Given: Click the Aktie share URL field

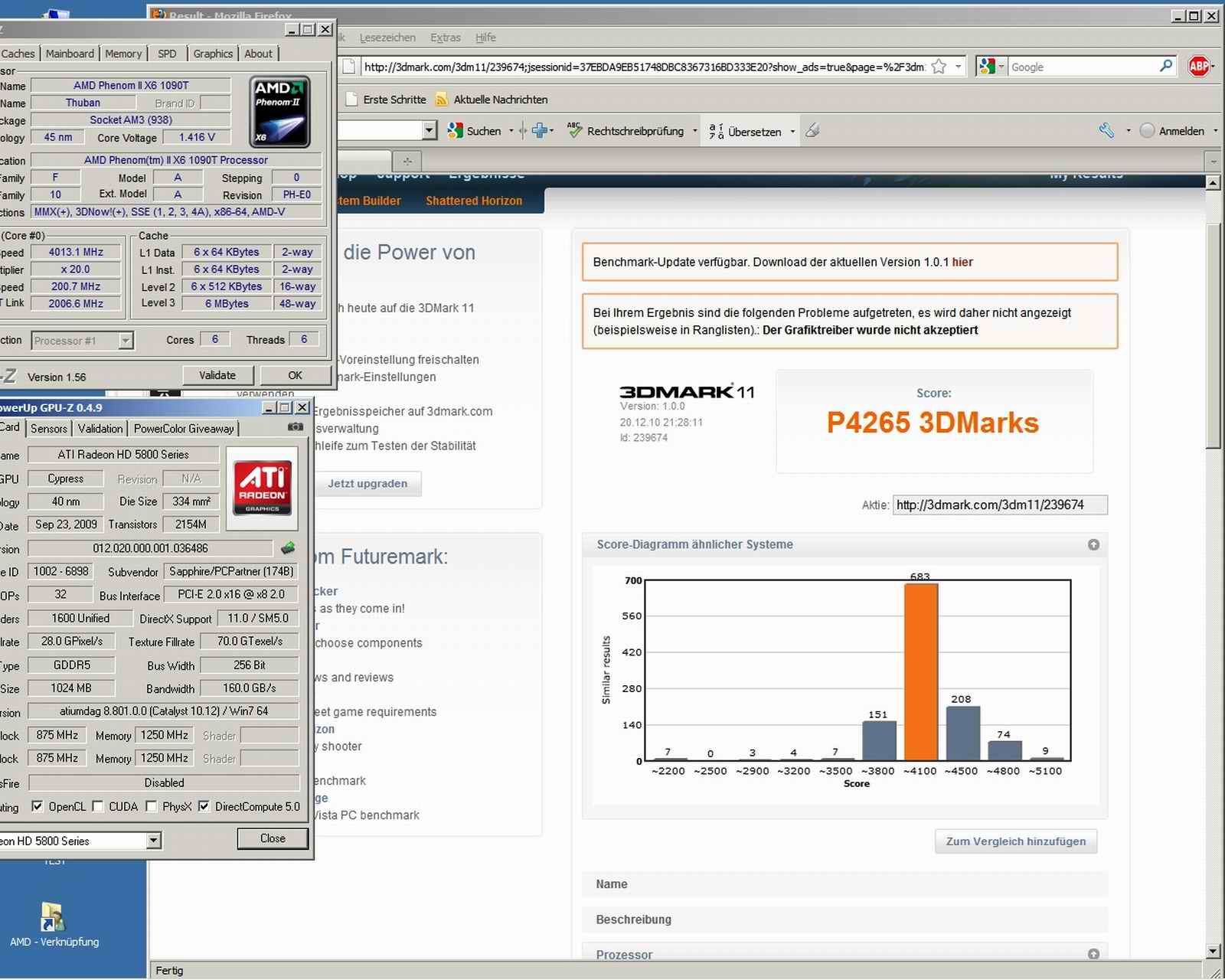Looking at the screenshot, I should click(x=1000, y=505).
